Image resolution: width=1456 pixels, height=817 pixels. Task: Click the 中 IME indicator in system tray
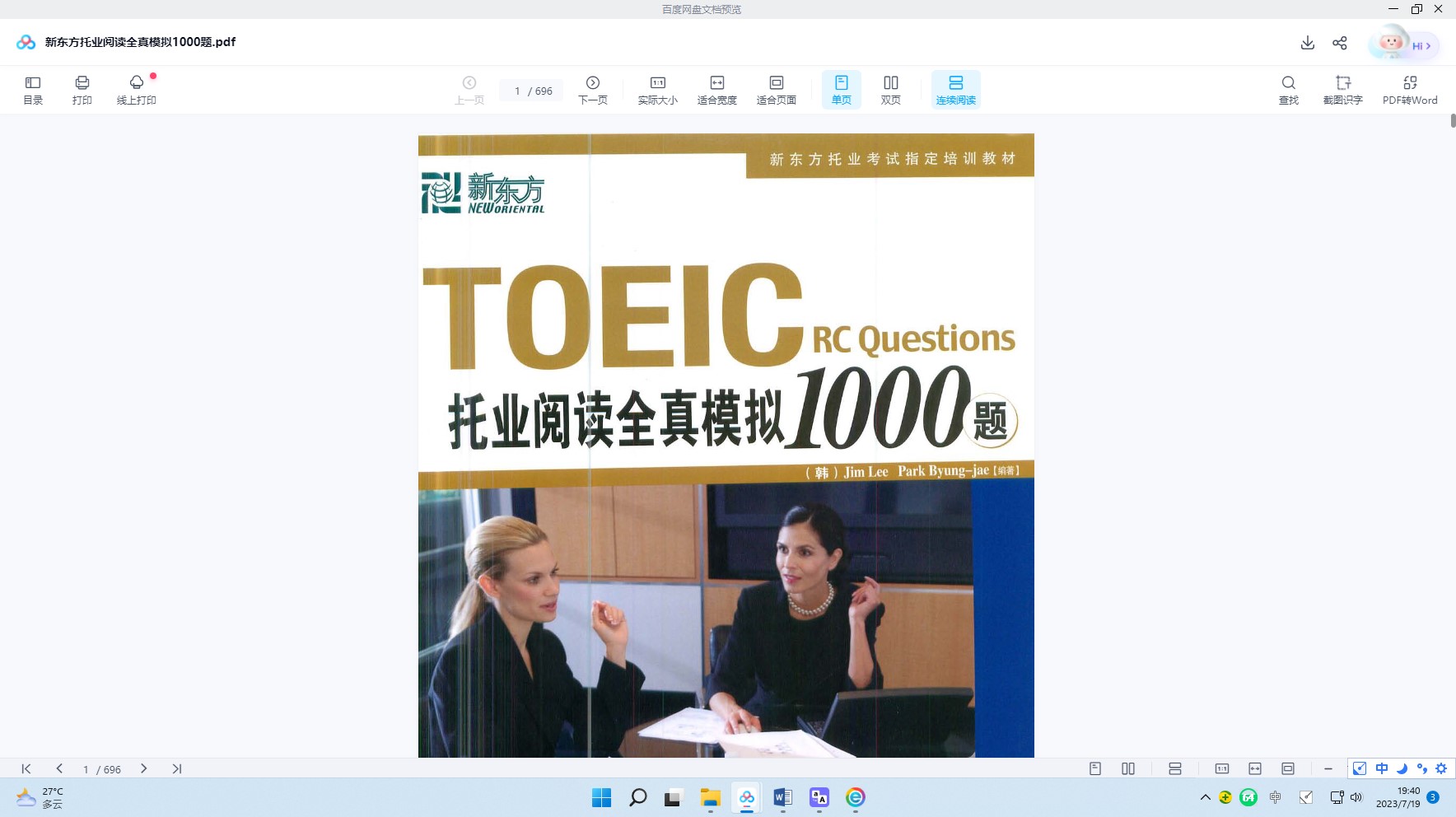click(1276, 797)
